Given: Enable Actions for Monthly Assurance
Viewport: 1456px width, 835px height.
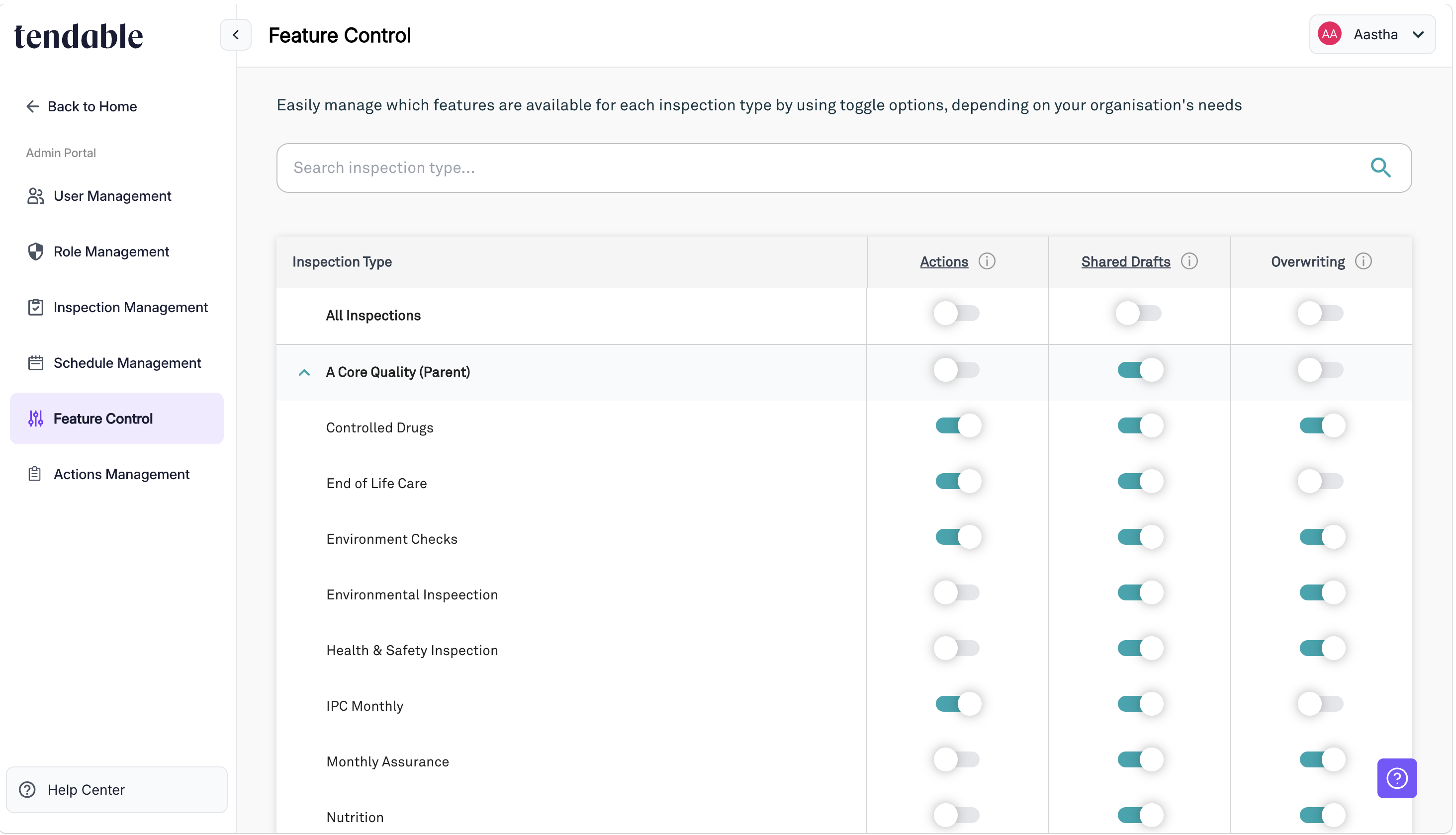Looking at the screenshot, I should click(956, 759).
